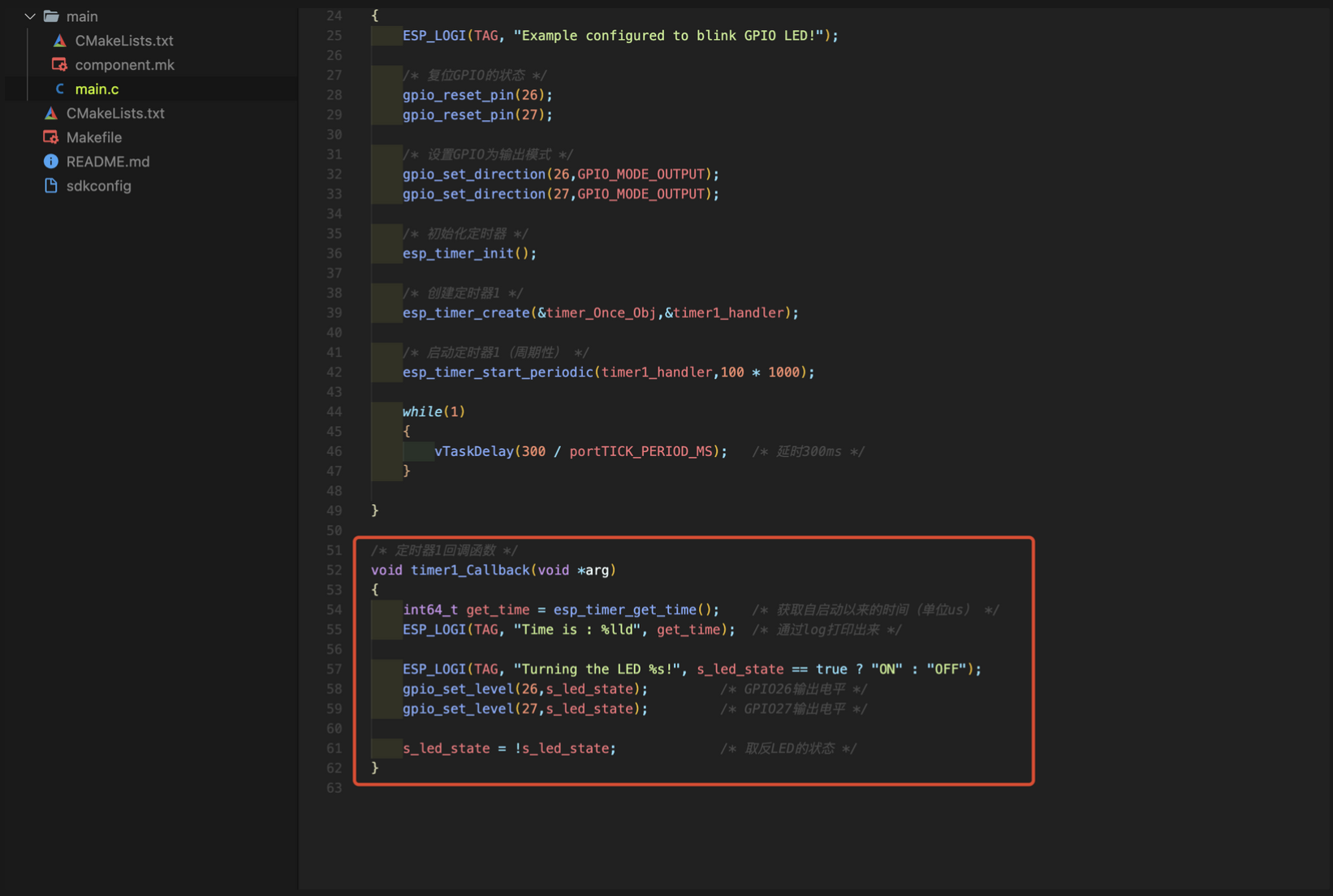Click the 取反LED的状态 comment

[x=787, y=748]
